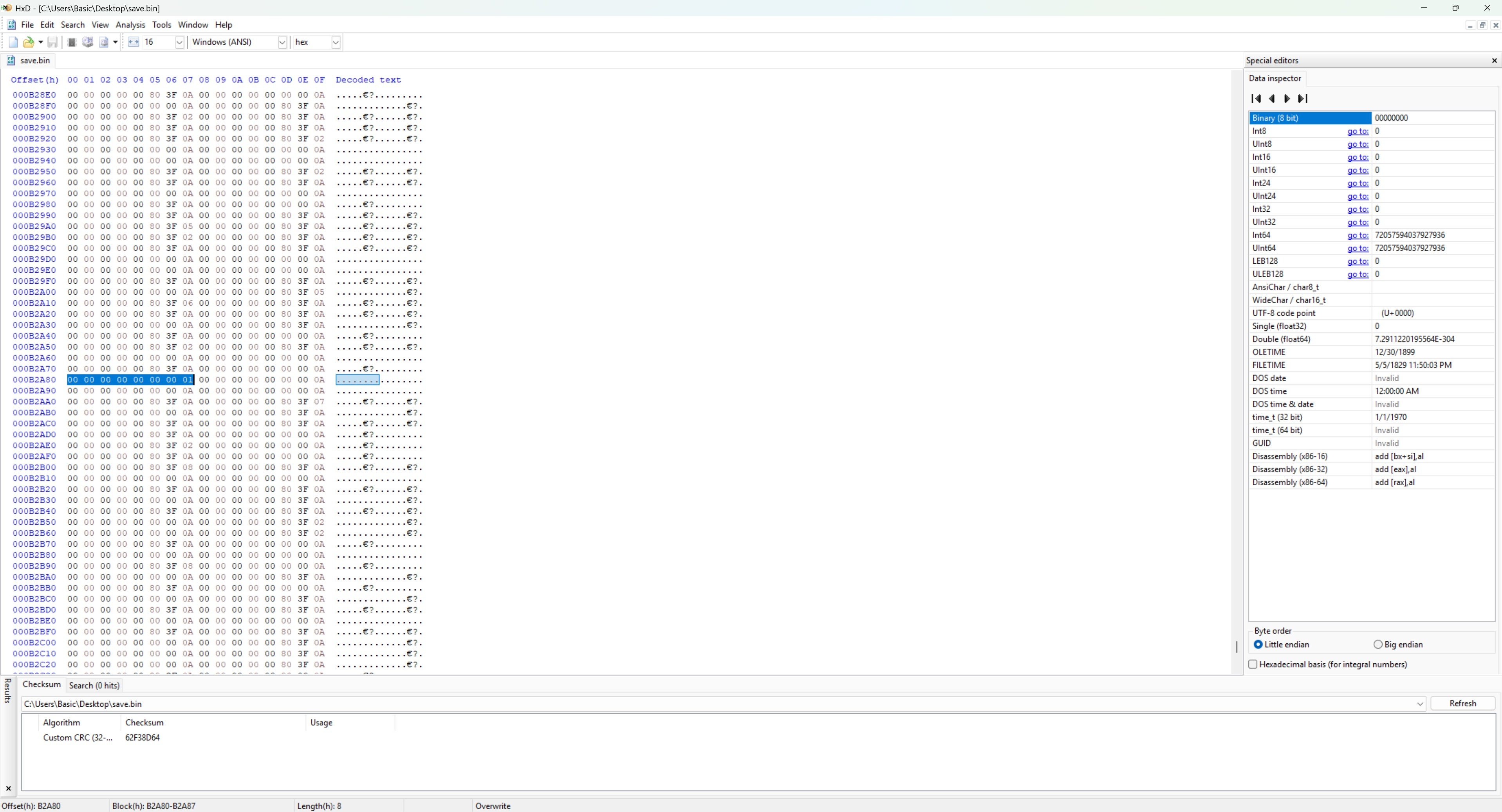This screenshot has width=1502, height=812.
Task: Click the MDI child restore button
Action: (x=1482, y=25)
